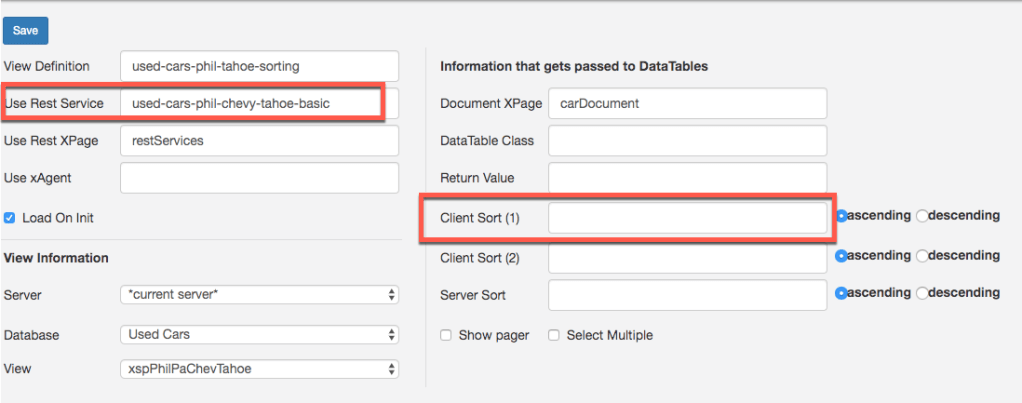Click the Return Value text box
The width and height of the screenshot is (1022, 403).
[x=687, y=178]
